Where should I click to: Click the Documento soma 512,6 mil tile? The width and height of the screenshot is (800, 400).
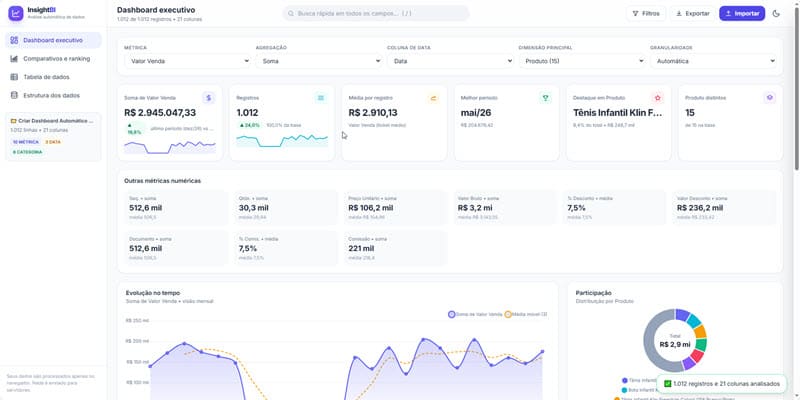pos(176,248)
